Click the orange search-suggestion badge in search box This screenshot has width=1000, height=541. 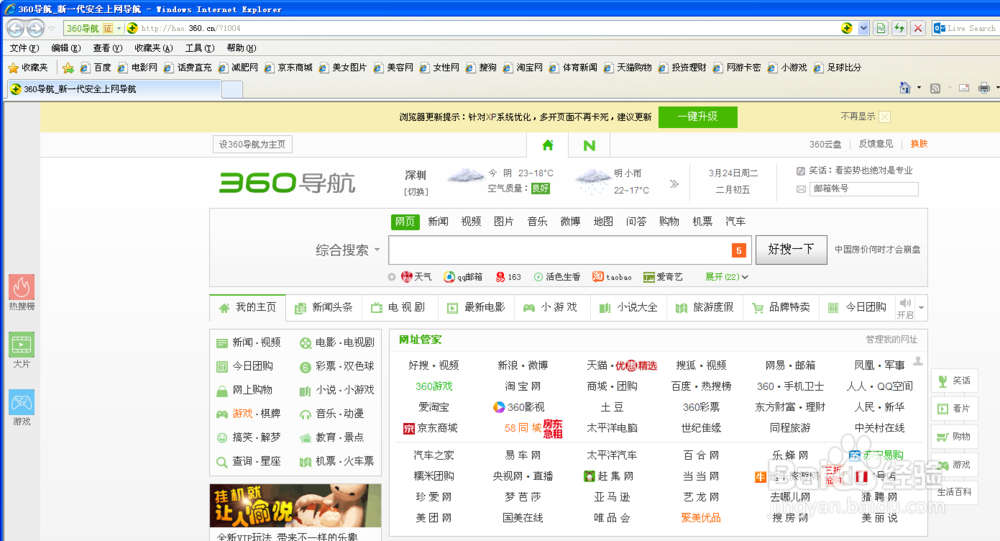tap(739, 250)
